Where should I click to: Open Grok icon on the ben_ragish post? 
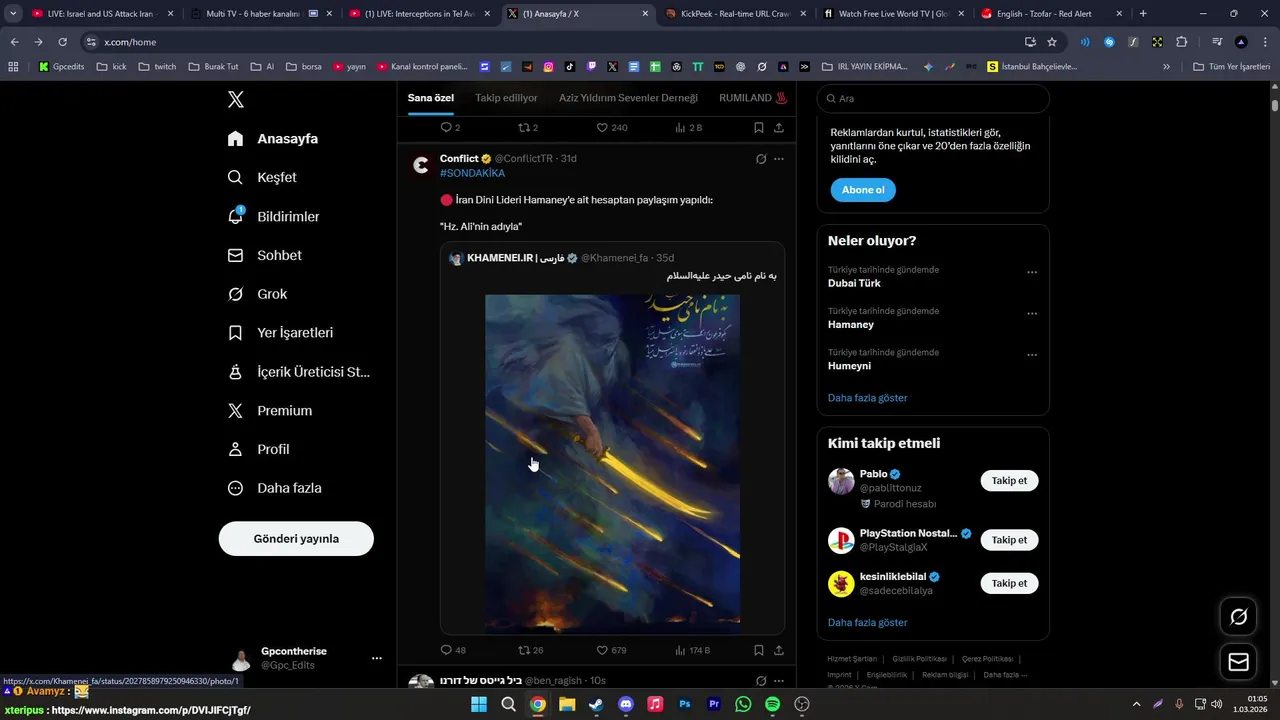coord(761,681)
